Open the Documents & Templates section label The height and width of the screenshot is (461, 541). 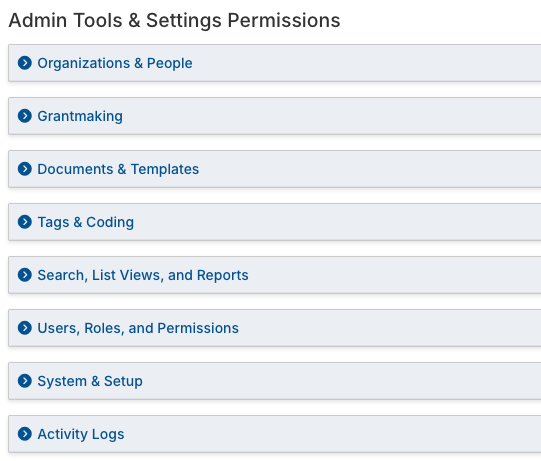pyautogui.click(x=118, y=169)
